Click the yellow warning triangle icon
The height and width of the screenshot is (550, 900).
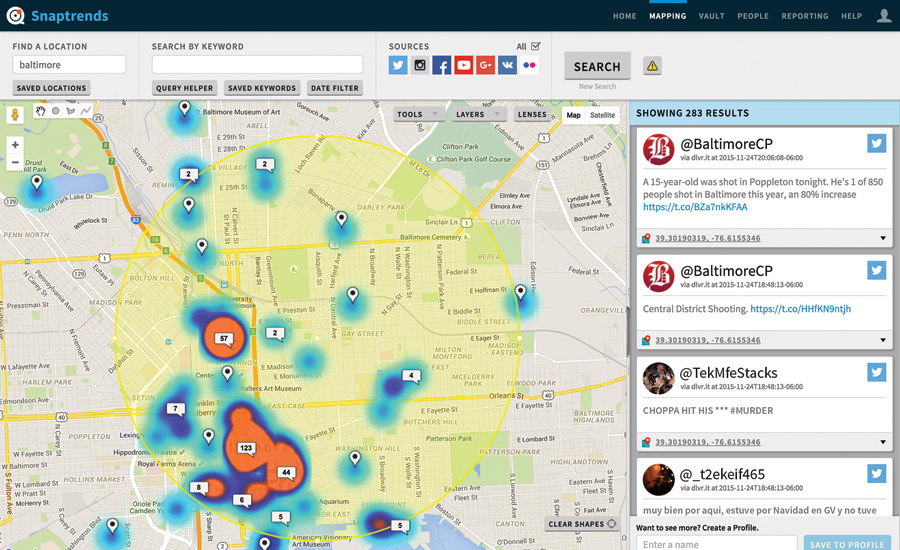(652, 66)
